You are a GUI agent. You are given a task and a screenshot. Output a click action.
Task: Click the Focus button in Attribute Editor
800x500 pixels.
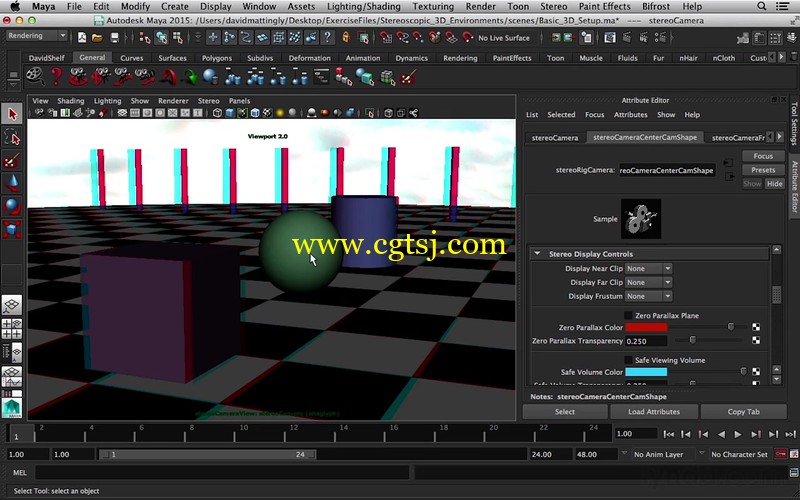pos(763,156)
